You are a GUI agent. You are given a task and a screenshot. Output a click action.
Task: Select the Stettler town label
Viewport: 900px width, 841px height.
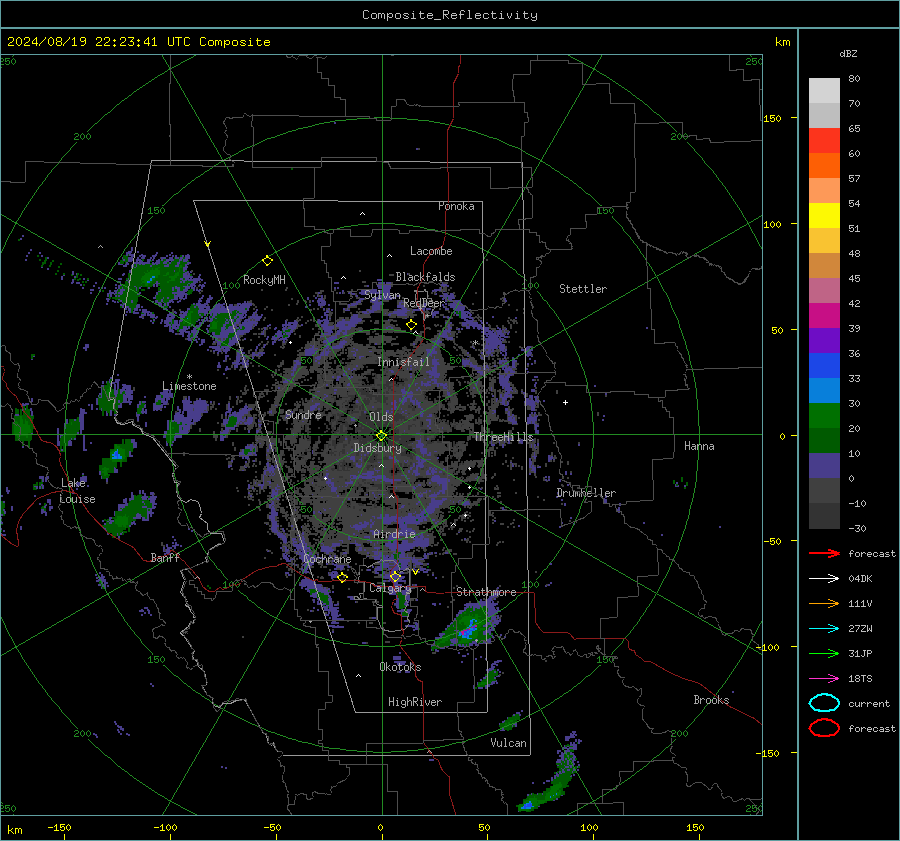pyautogui.click(x=583, y=289)
